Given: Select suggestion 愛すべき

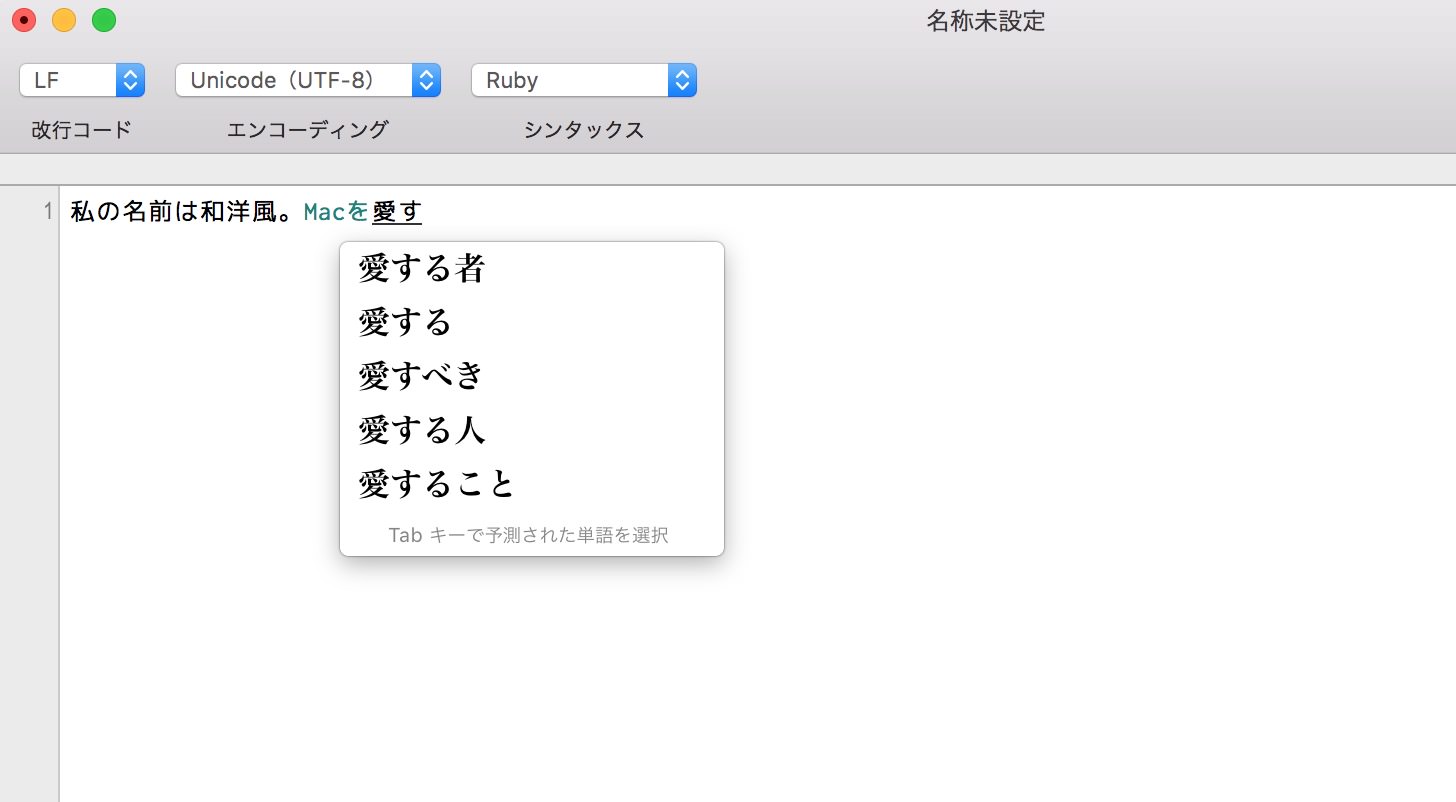Looking at the screenshot, I should point(532,376).
